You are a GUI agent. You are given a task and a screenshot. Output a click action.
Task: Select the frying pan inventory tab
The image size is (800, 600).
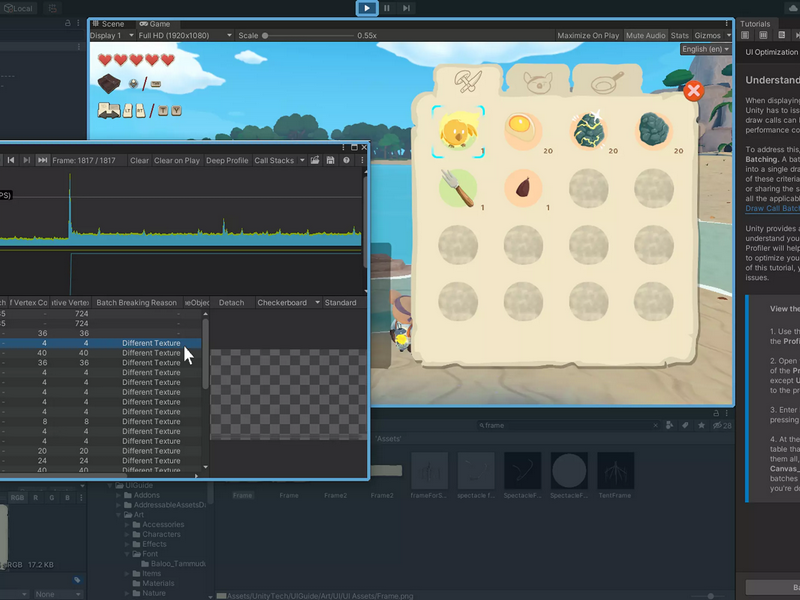click(x=607, y=81)
